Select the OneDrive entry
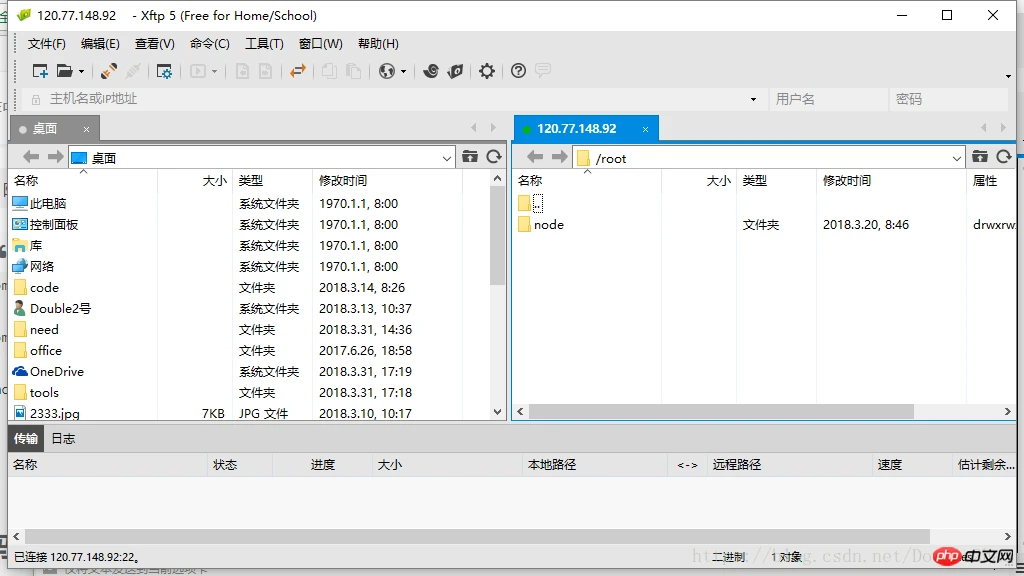Image resolution: width=1024 pixels, height=576 pixels. click(x=56, y=372)
